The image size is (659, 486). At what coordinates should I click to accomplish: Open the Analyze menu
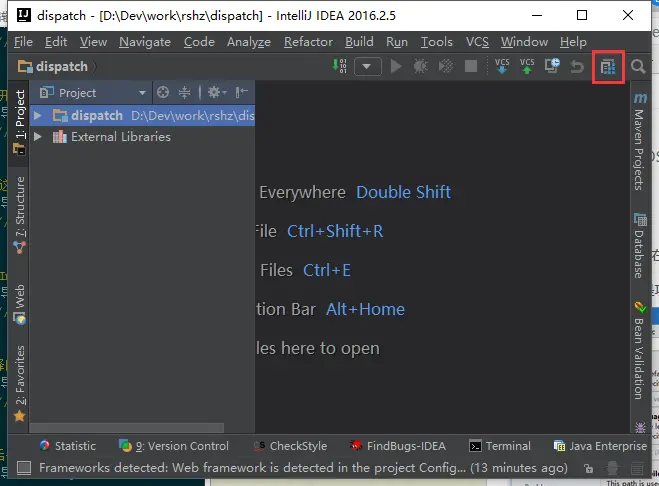point(249,42)
